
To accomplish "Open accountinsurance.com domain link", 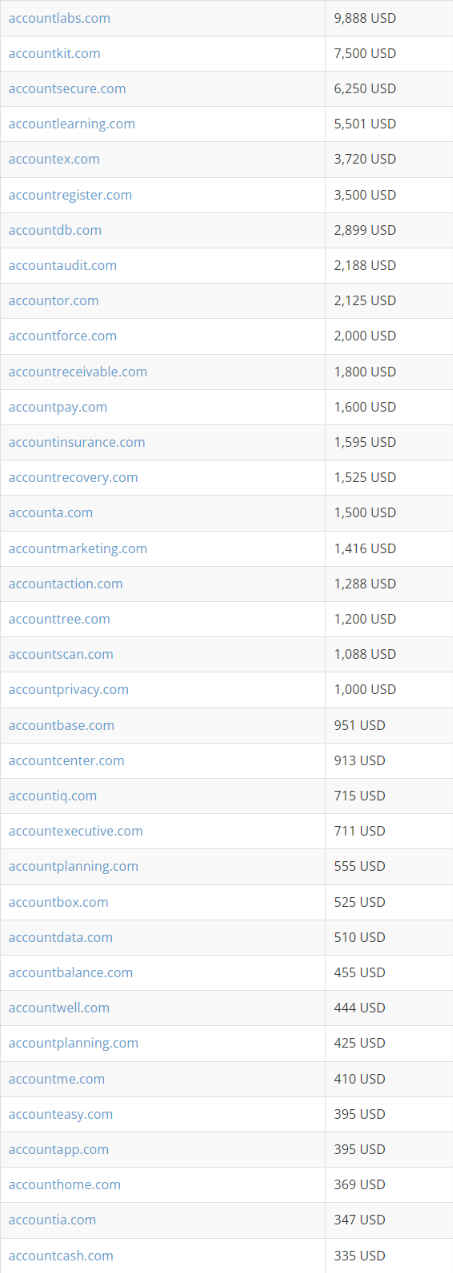I will [76, 442].
